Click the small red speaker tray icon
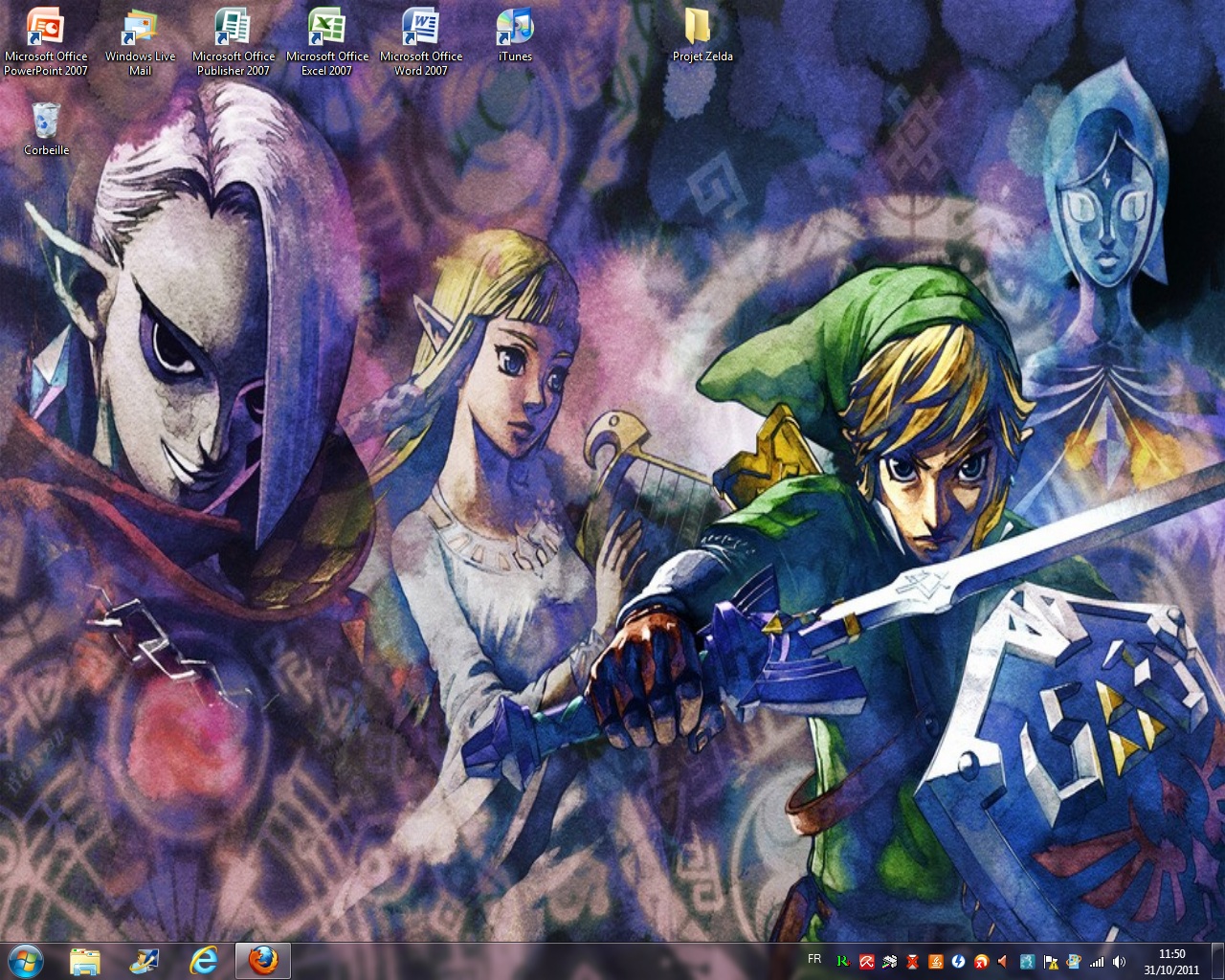The image size is (1225, 980). [1003, 961]
